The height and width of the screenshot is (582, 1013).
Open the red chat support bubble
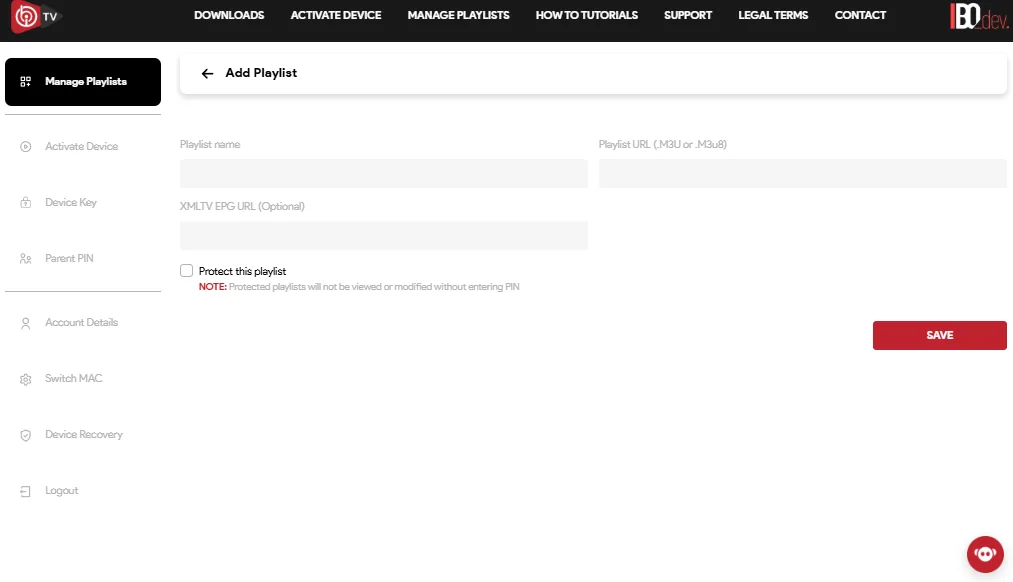(x=985, y=554)
